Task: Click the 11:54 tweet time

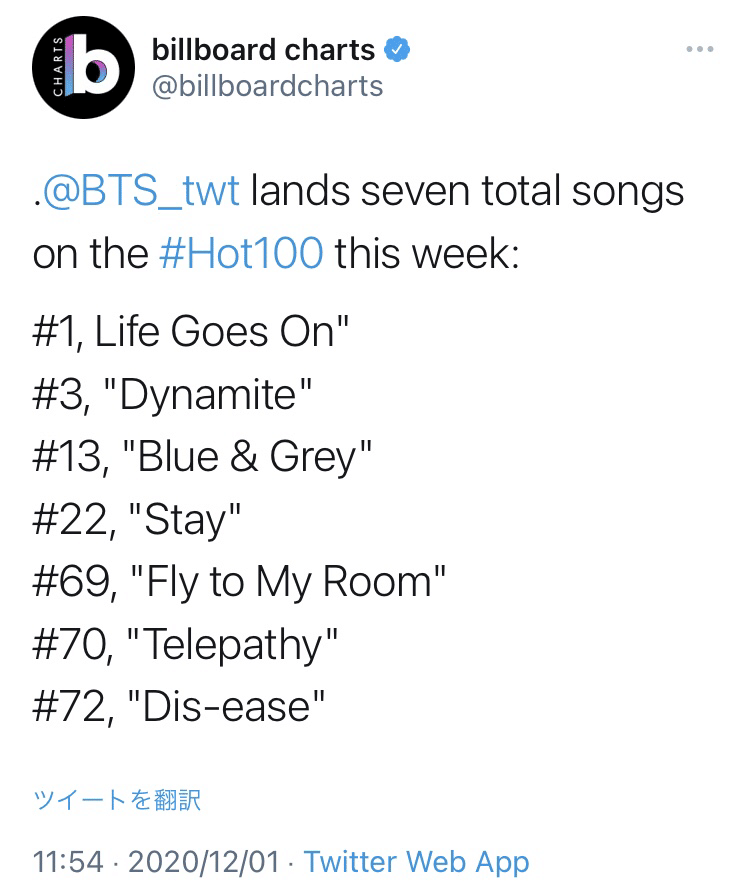Action: point(68,861)
